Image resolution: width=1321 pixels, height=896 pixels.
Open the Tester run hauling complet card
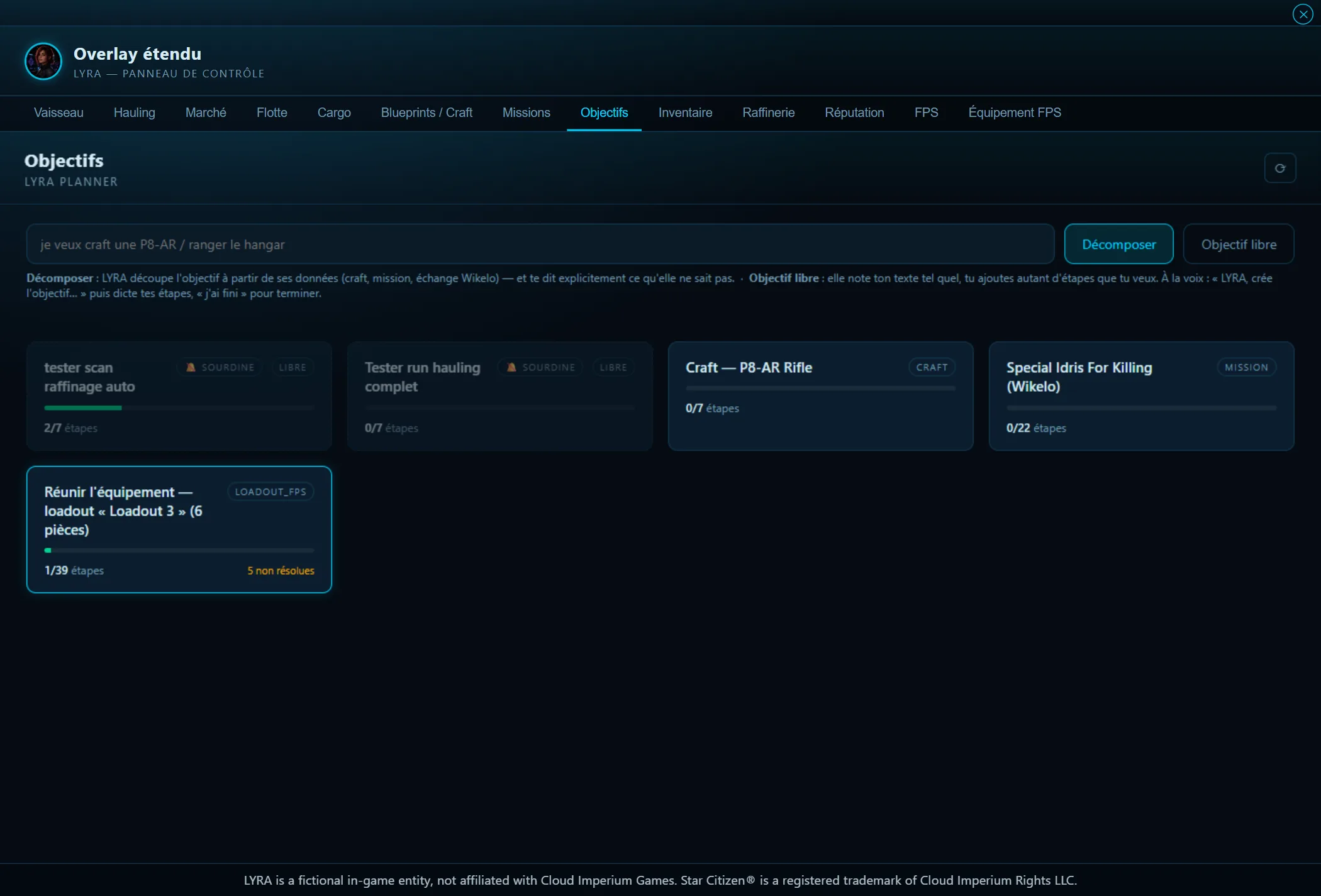coord(499,396)
